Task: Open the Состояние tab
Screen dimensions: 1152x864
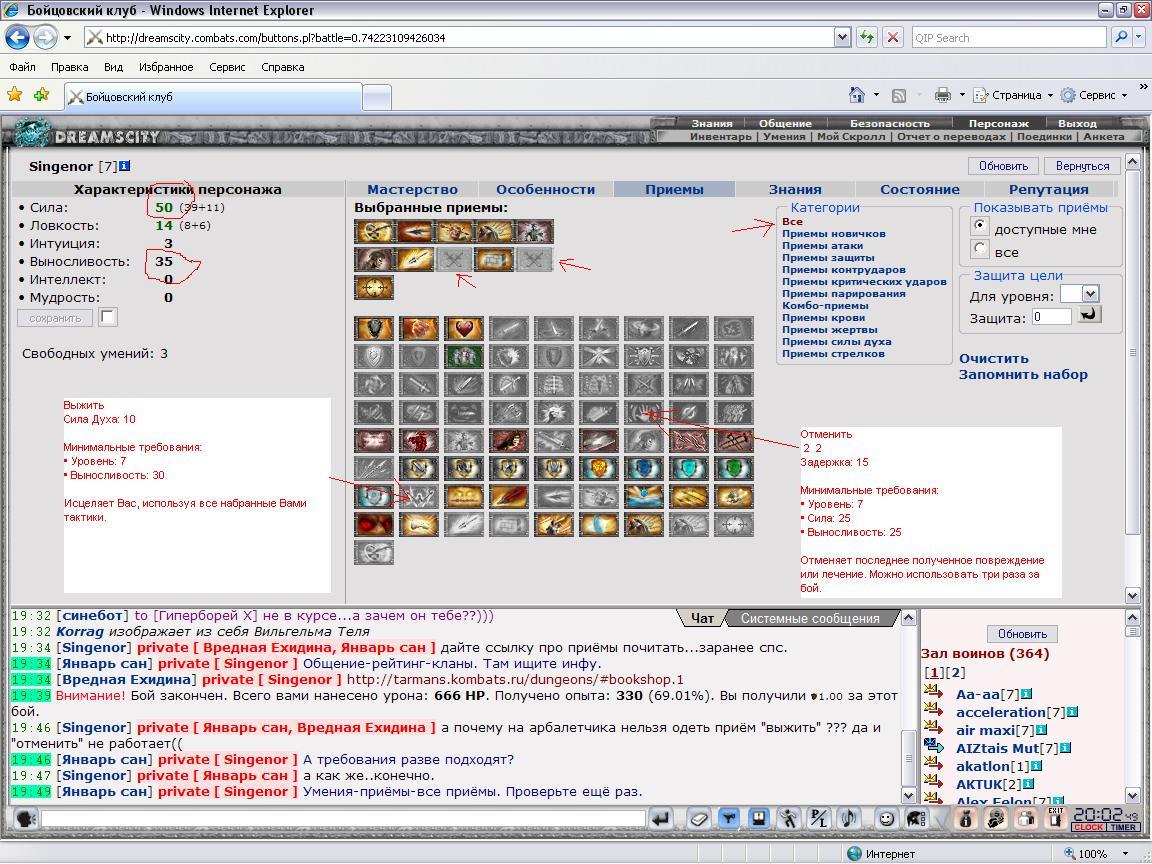Action: (919, 189)
